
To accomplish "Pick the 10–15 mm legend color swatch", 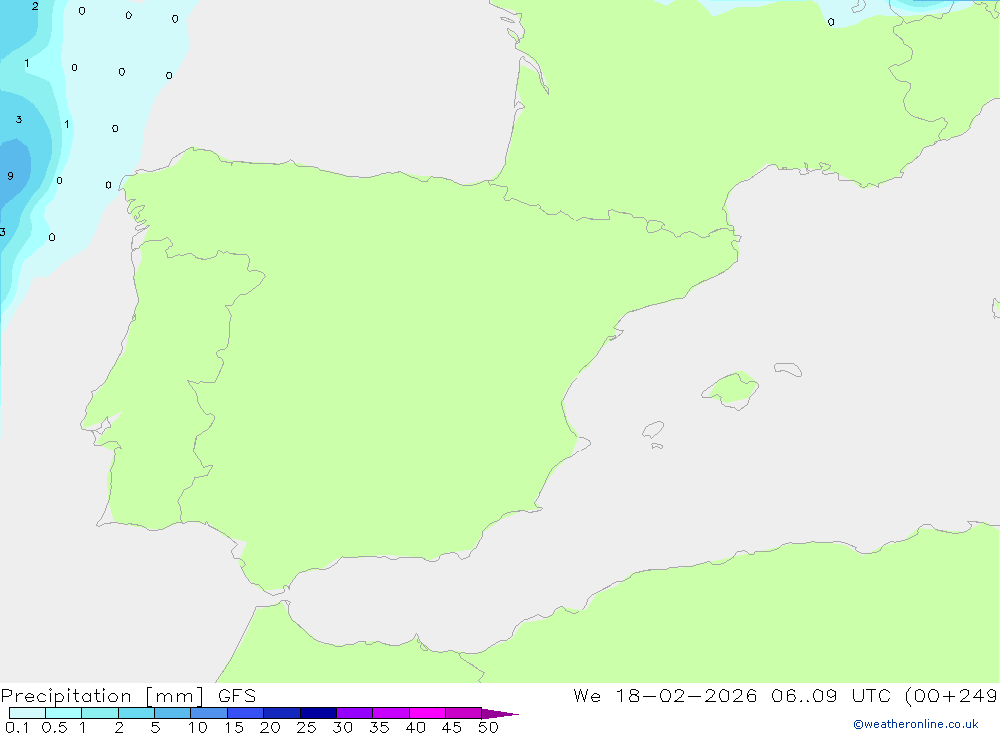I will coord(209,713).
